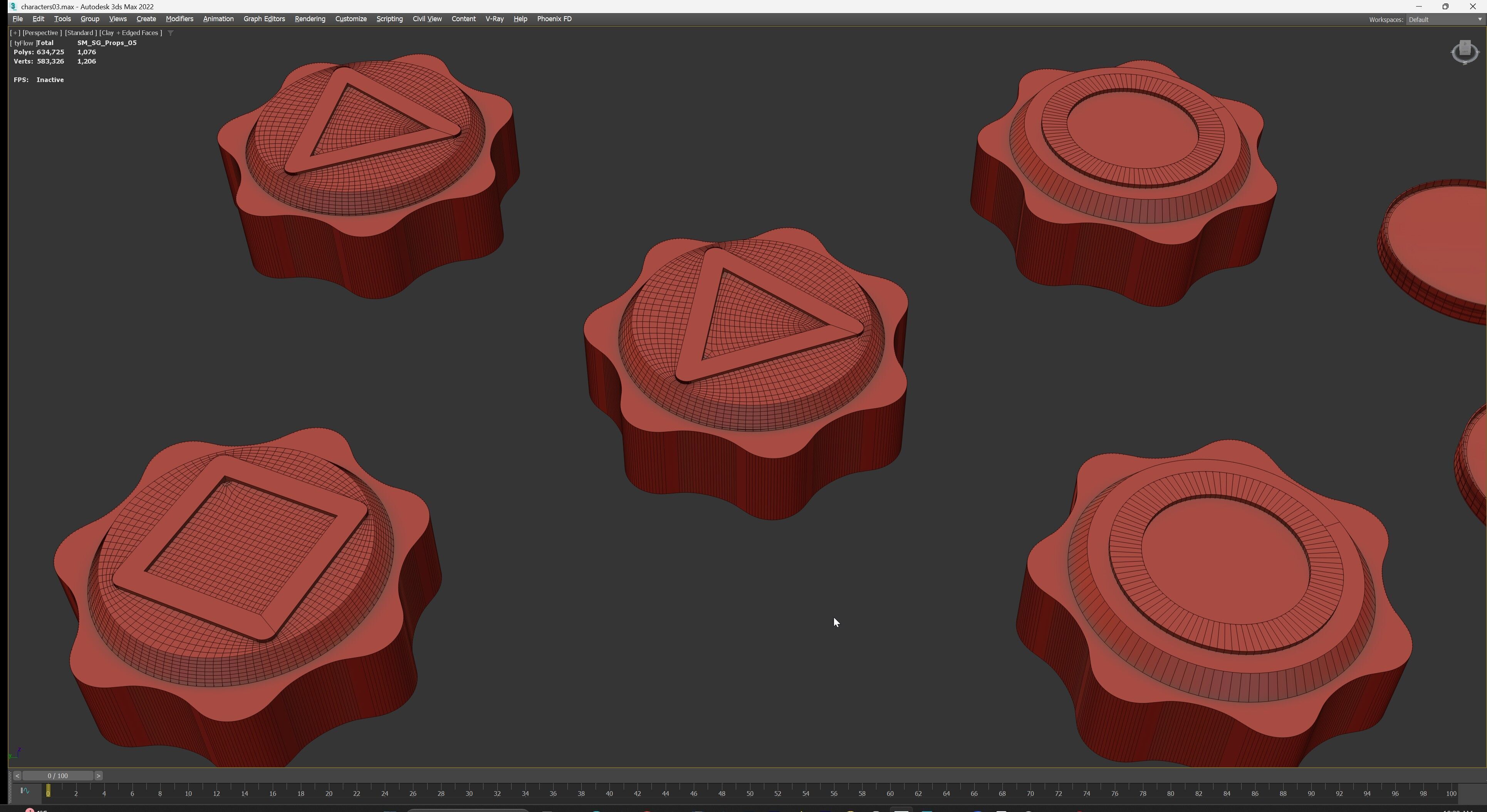Click the 3ds Max application logo icon
The width and height of the screenshot is (1487, 812).
13,6
